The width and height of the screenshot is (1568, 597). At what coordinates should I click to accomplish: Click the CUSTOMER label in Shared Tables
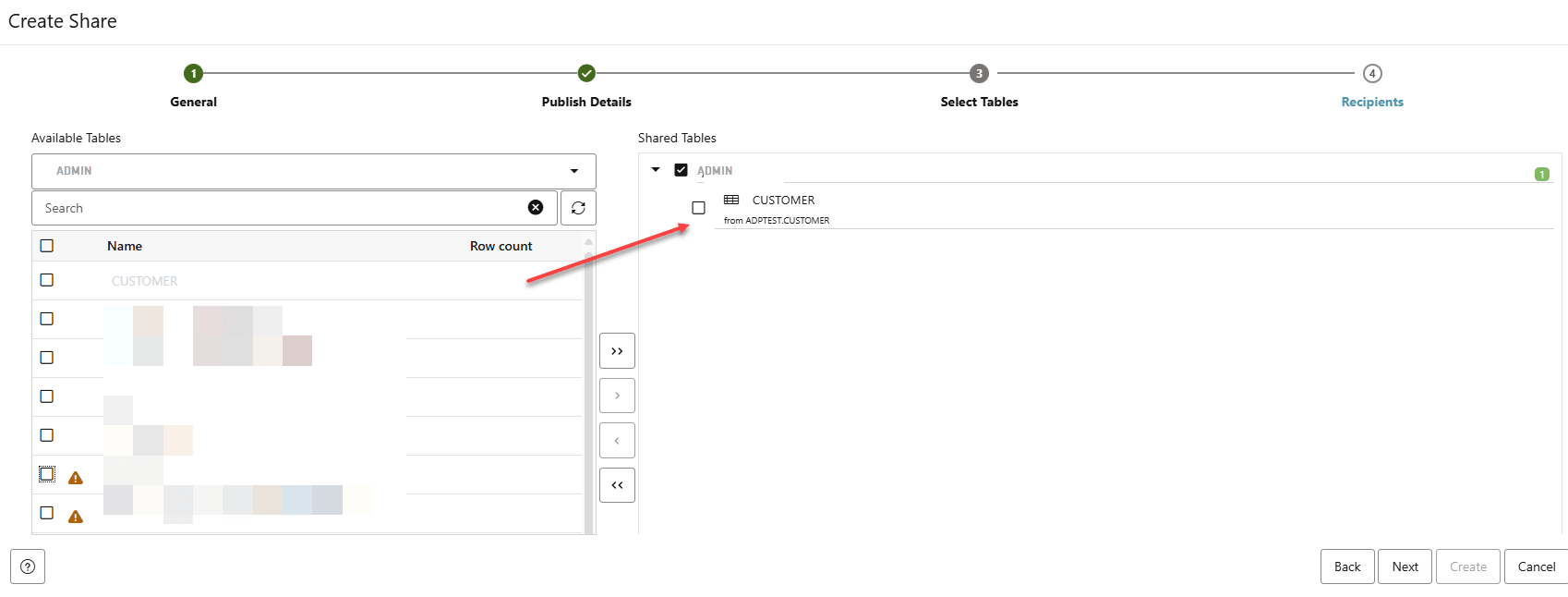click(x=783, y=200)
